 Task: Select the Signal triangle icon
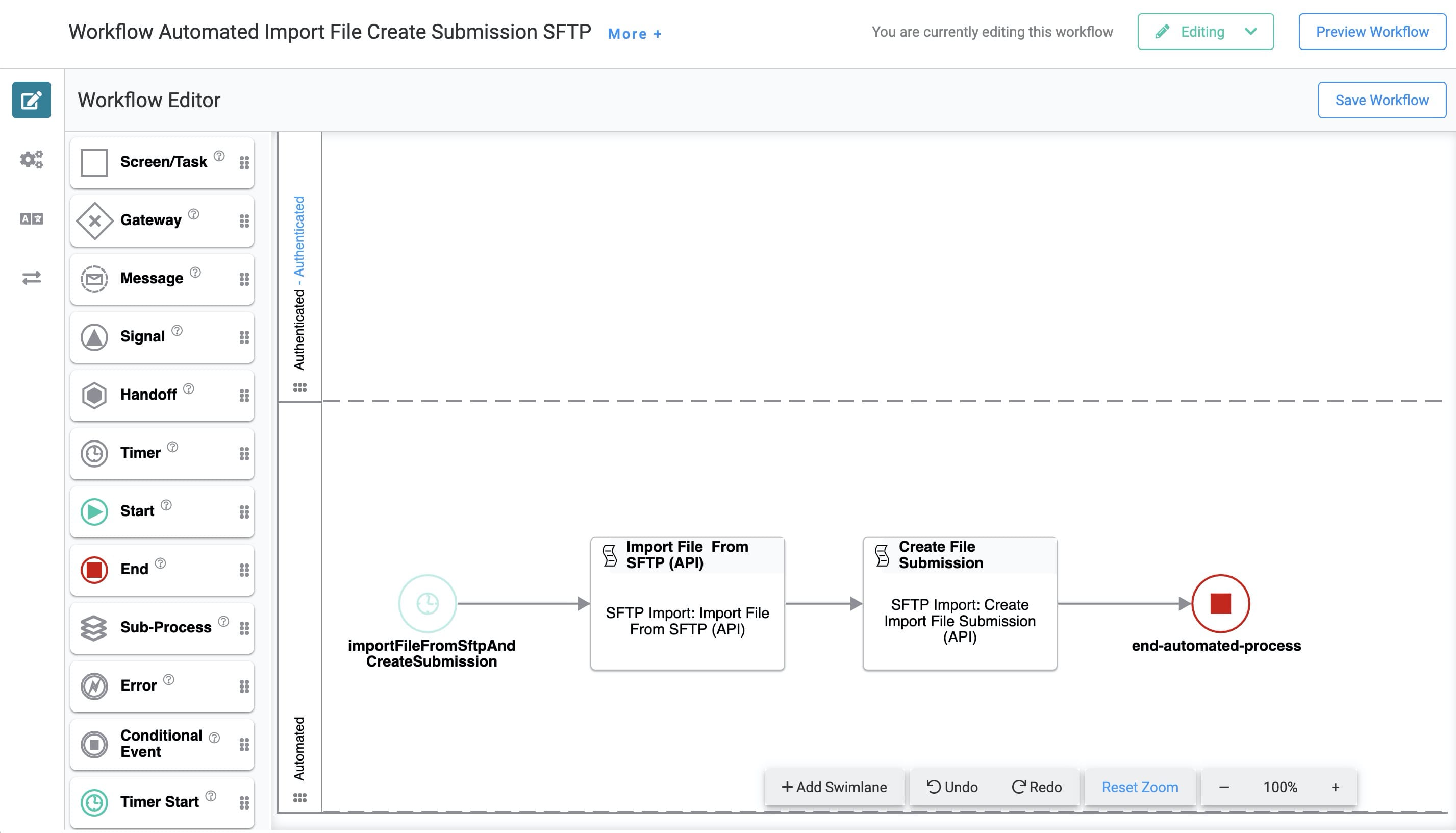(94, 337)
